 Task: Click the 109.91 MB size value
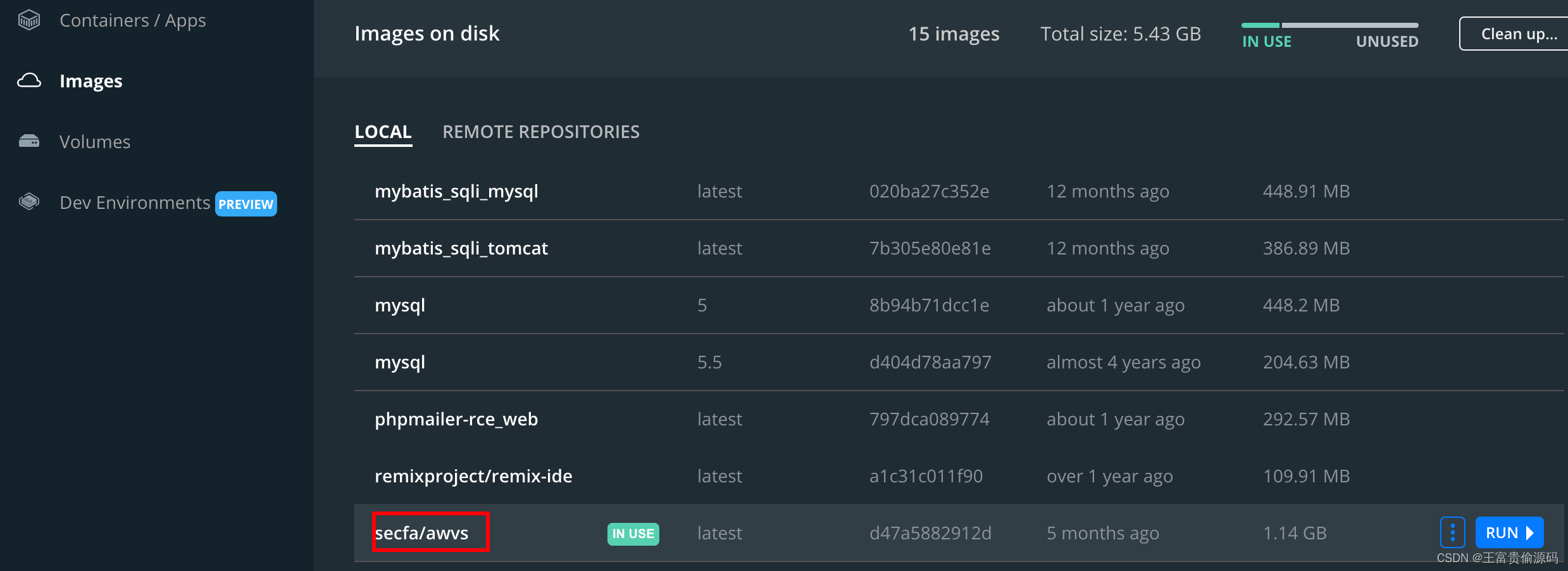[x=1306, y=476]
